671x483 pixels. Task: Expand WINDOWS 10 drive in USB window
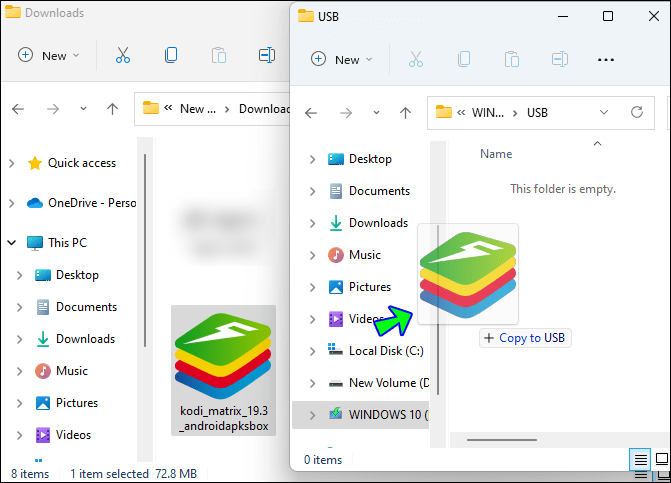pyautogui.click(x=312, y=415)
